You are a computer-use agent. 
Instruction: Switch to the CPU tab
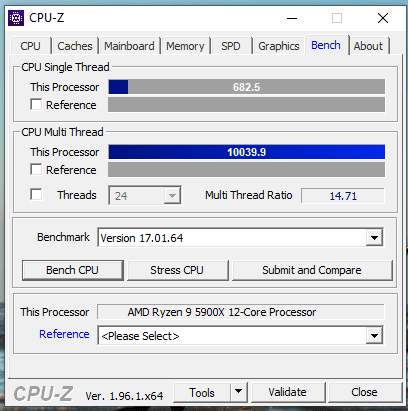tap(30, 46)
